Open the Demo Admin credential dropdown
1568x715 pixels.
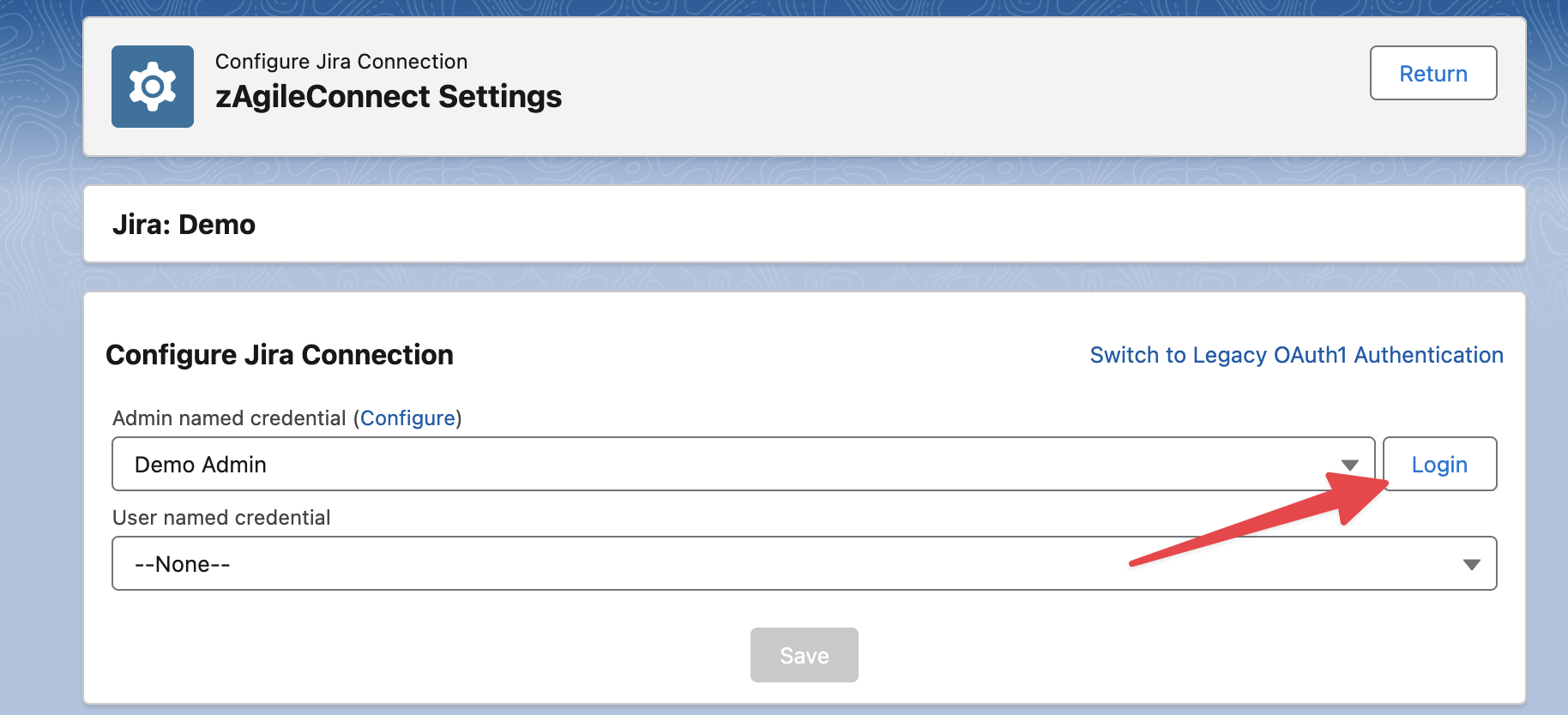[x=743, y=464]
